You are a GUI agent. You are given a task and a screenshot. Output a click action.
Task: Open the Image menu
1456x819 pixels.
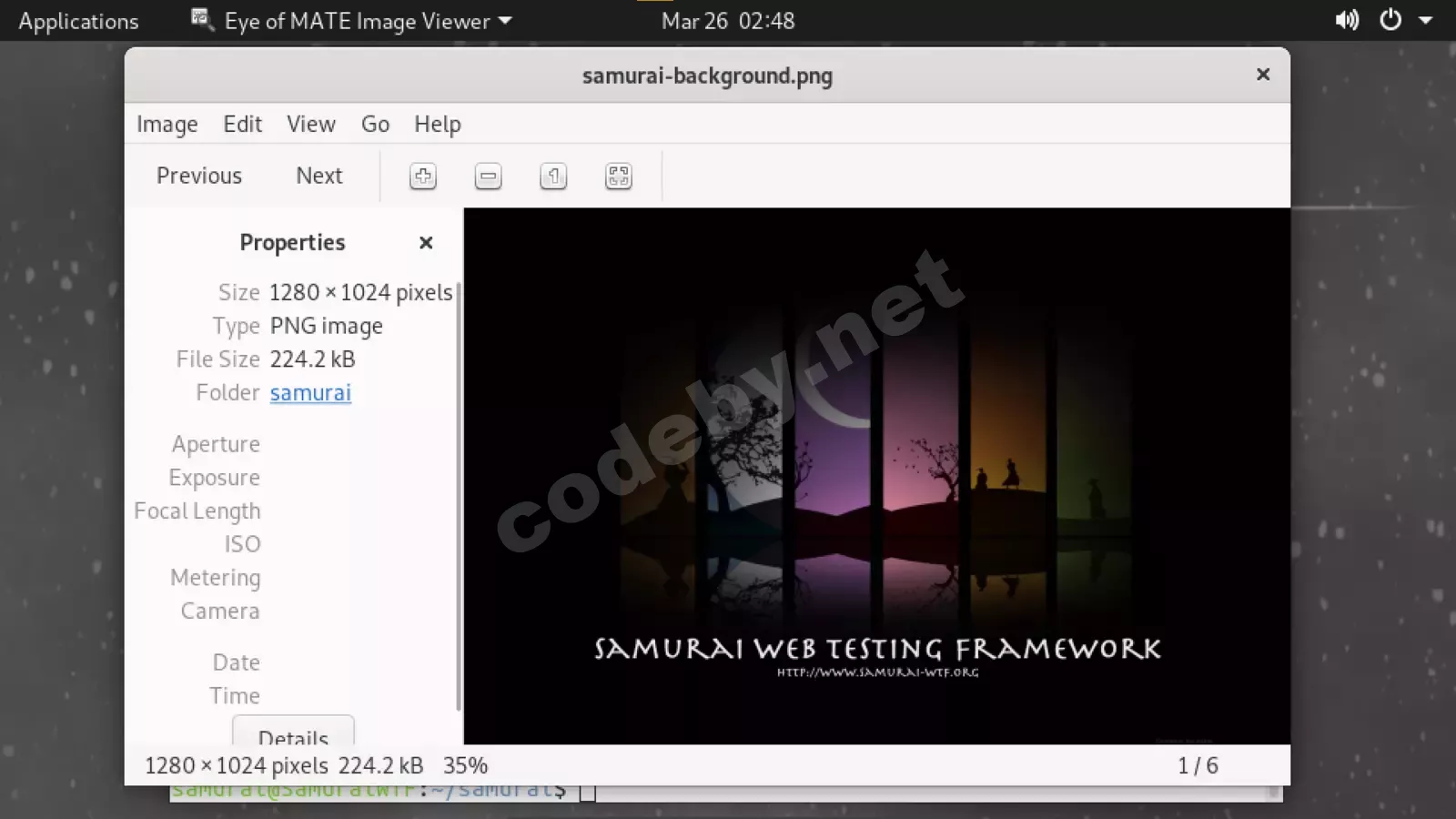[x=167, y=124]
